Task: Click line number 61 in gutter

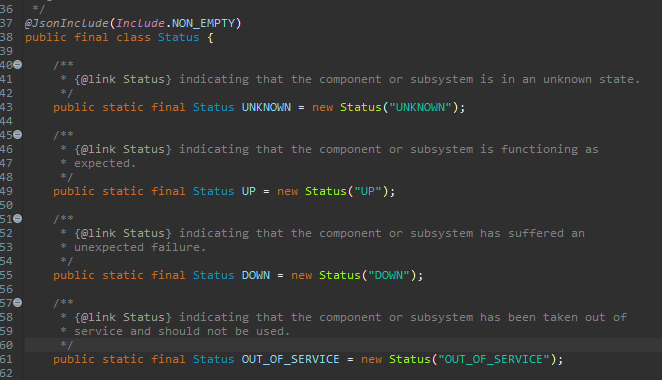Action: [x=6, y=359]
